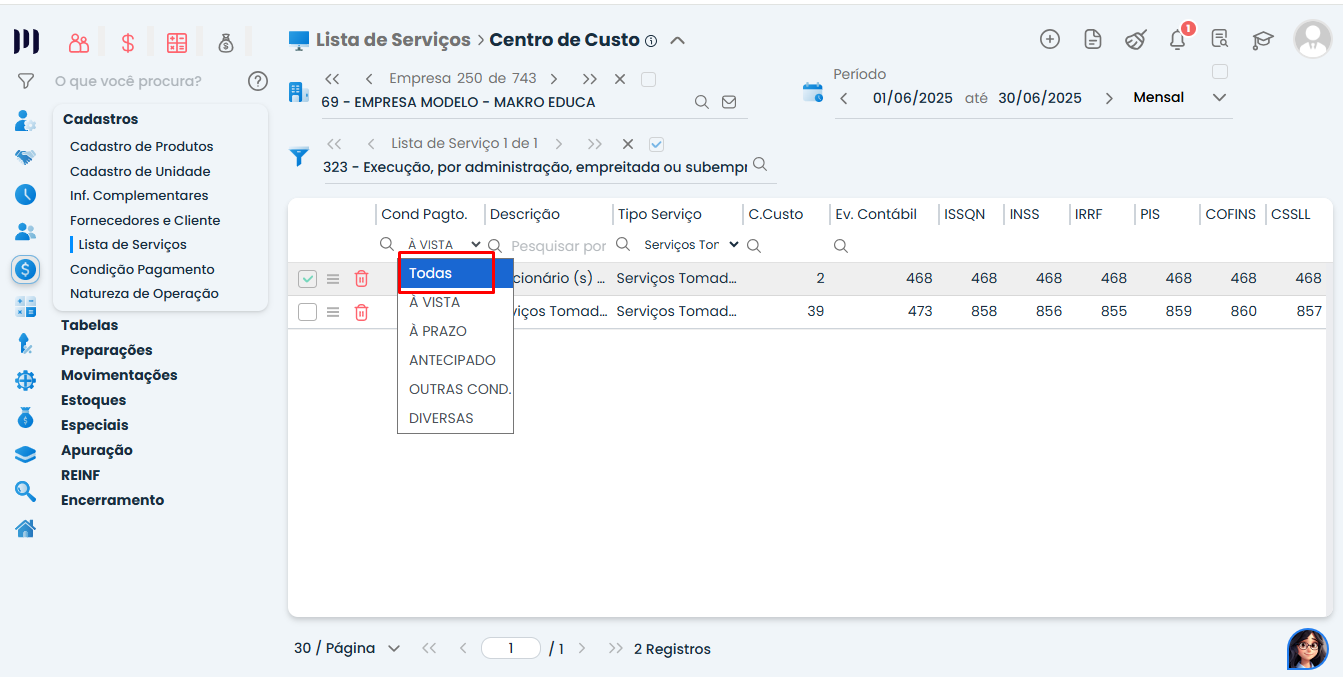This screenshot has width=1343, height=677.
Task: Click the search field O que você procura
Action: tap(128, 81)
